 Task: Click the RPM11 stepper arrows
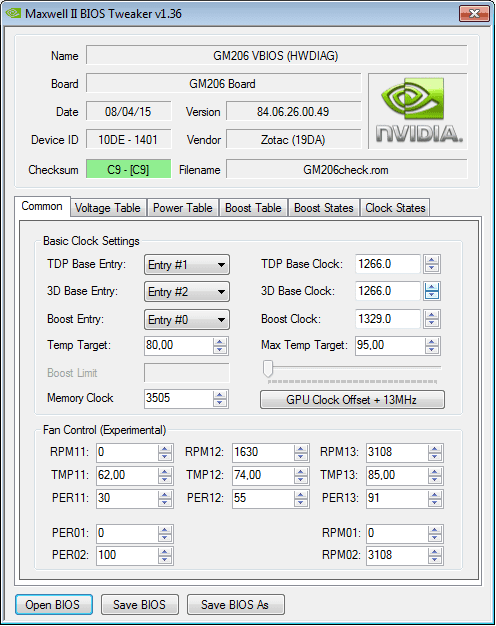[x=165, y=453]
